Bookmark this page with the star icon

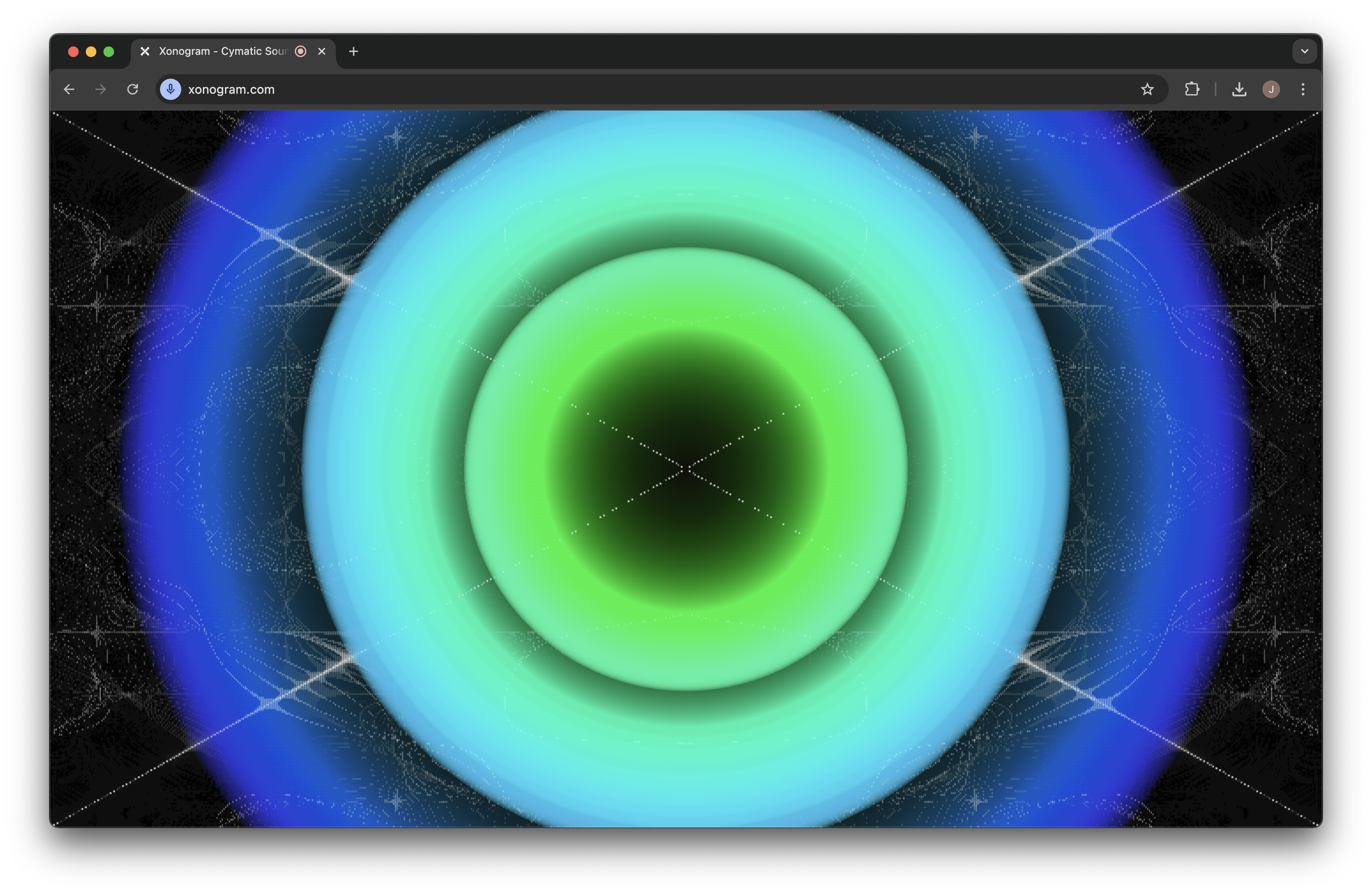[x=1147, y=89]
